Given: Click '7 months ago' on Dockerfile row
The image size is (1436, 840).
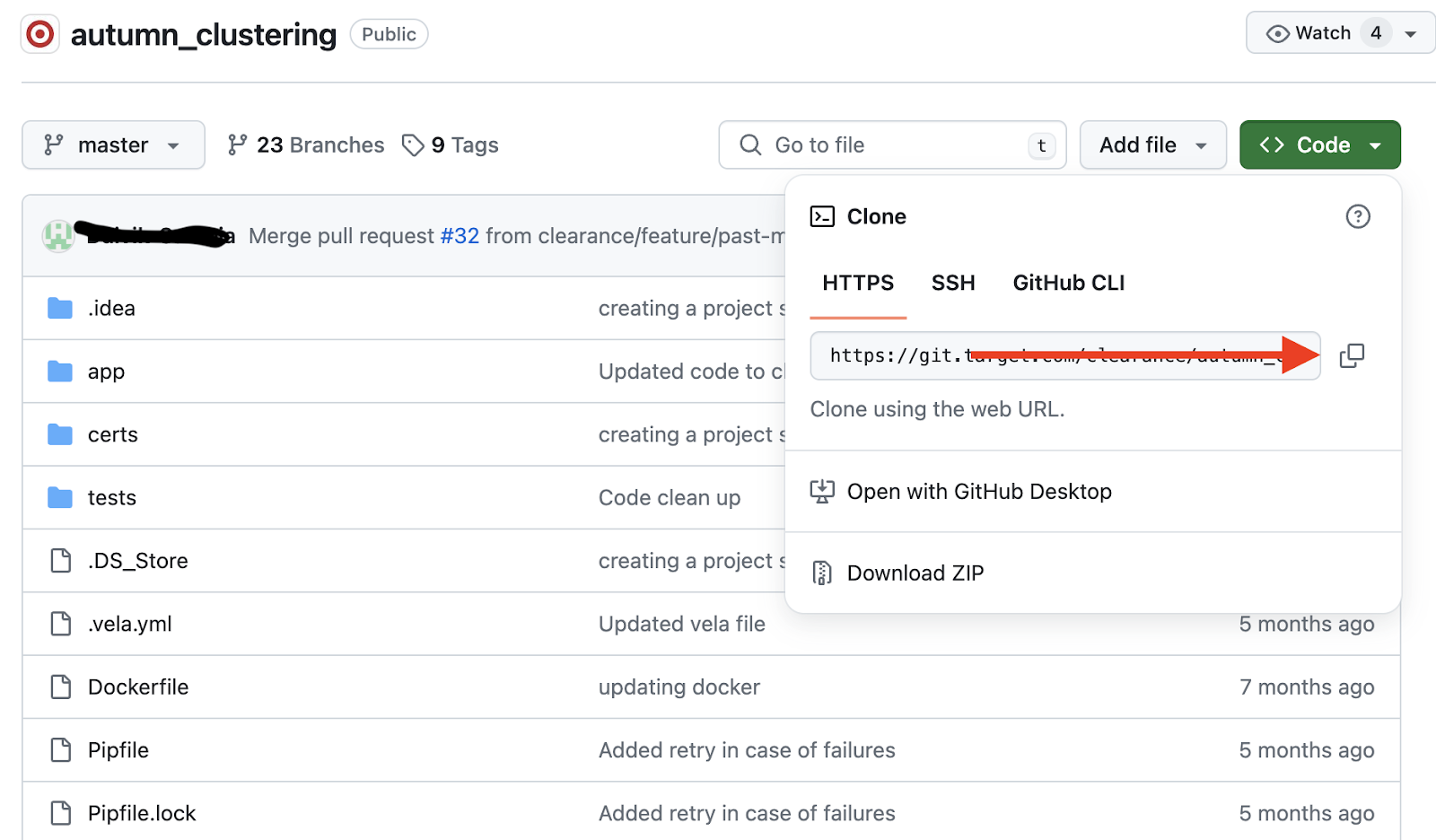Looking at the screenshot, I should pyautogui.click(x=1307, y=687).
